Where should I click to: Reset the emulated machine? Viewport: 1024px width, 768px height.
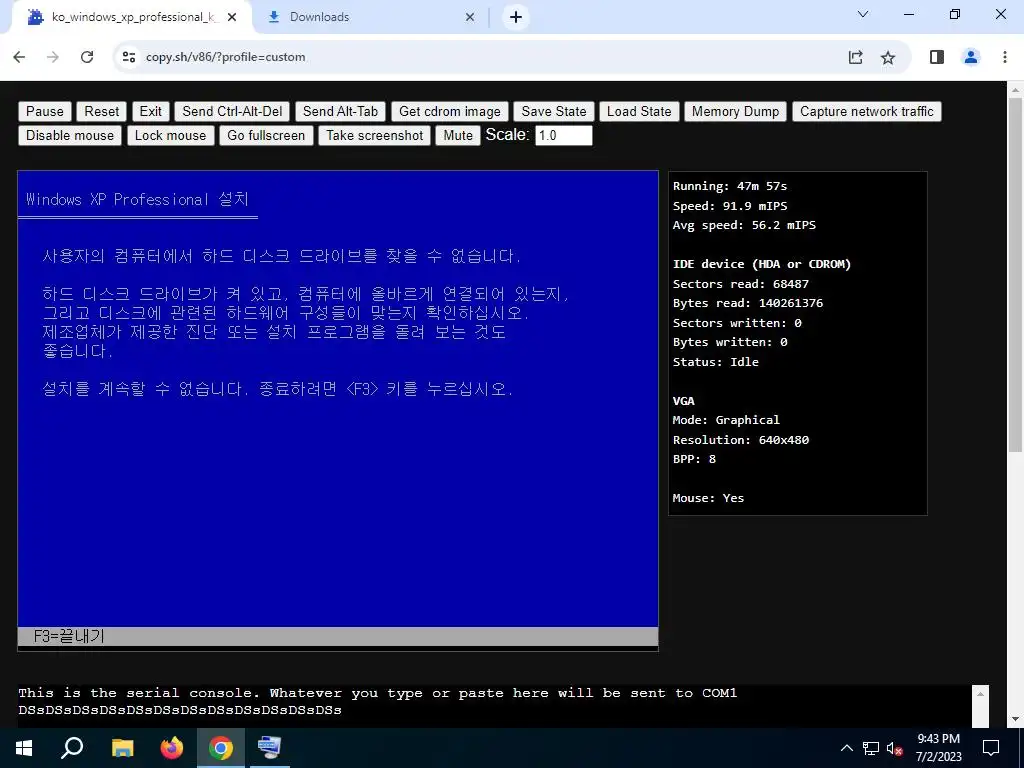point(101,111)
